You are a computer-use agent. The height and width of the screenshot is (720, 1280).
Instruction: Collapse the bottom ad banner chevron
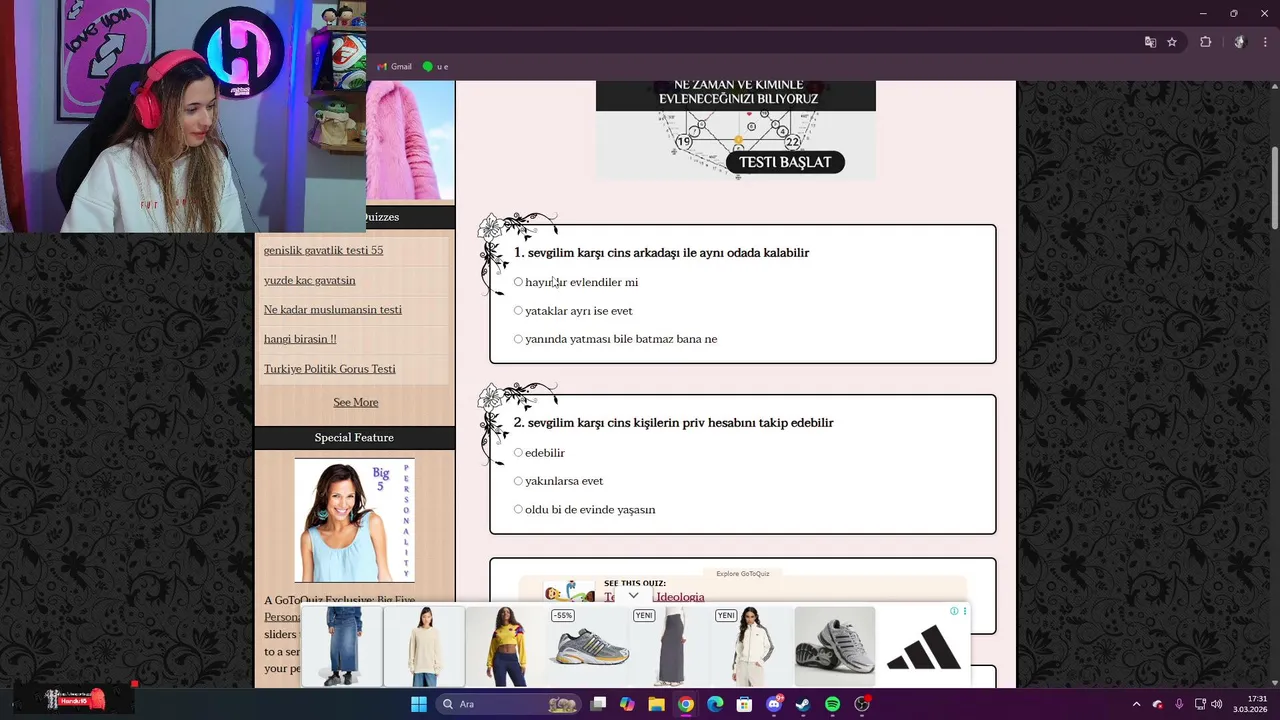(x=633, y=595)
